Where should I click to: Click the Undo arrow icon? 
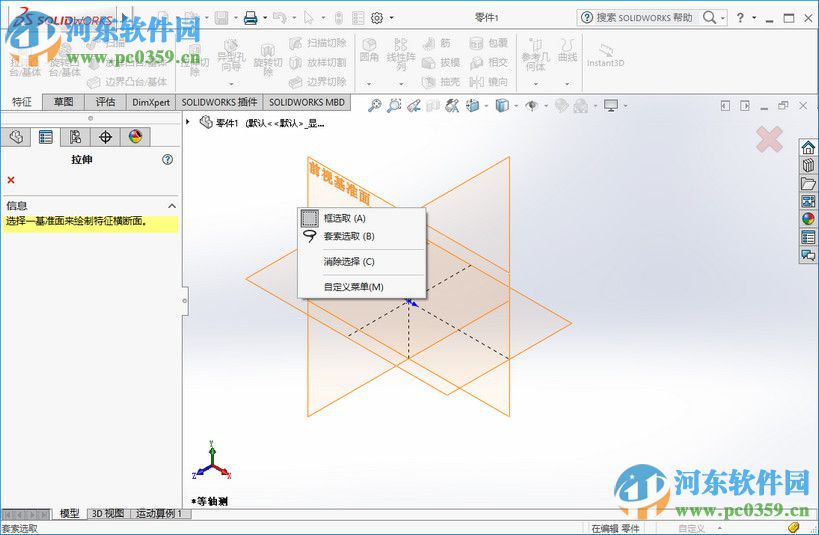279,18
